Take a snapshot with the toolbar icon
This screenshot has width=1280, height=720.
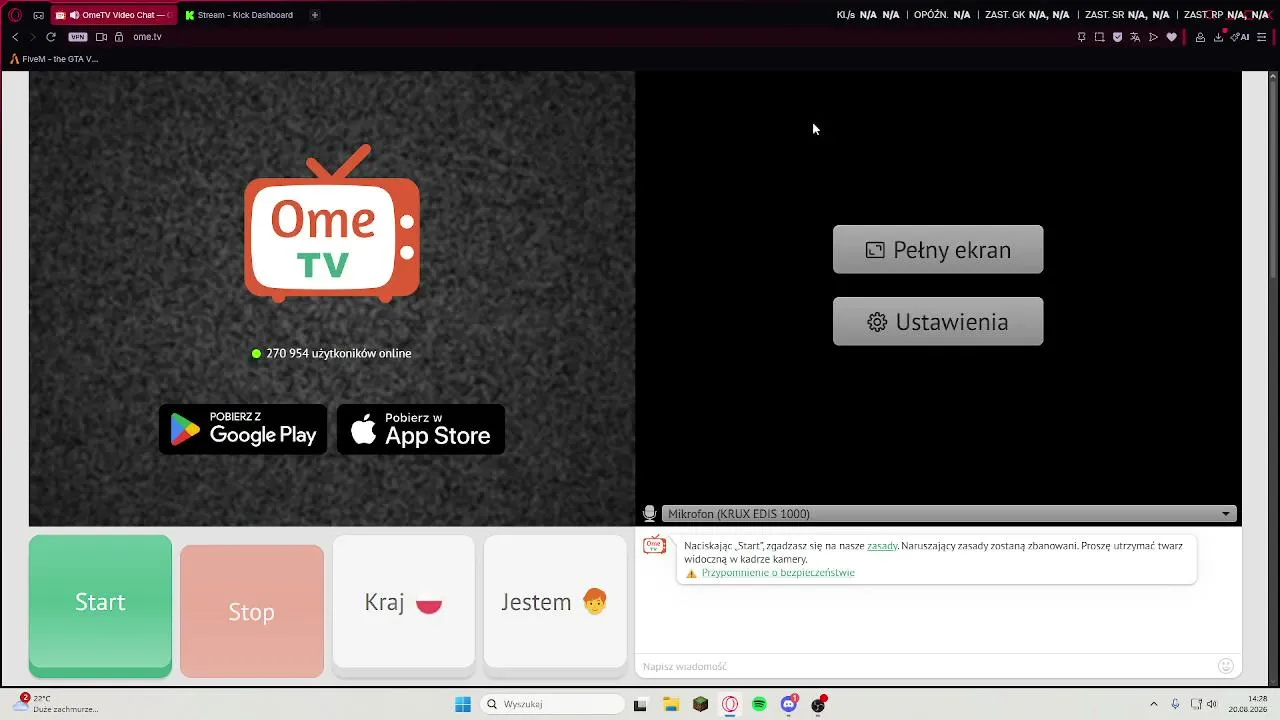coord(1099,37)
